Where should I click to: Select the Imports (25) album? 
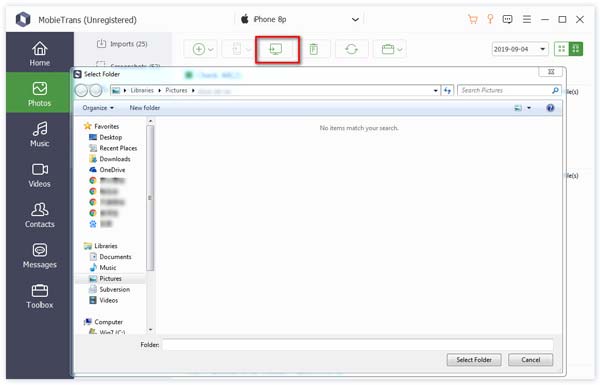coord(122,44)
